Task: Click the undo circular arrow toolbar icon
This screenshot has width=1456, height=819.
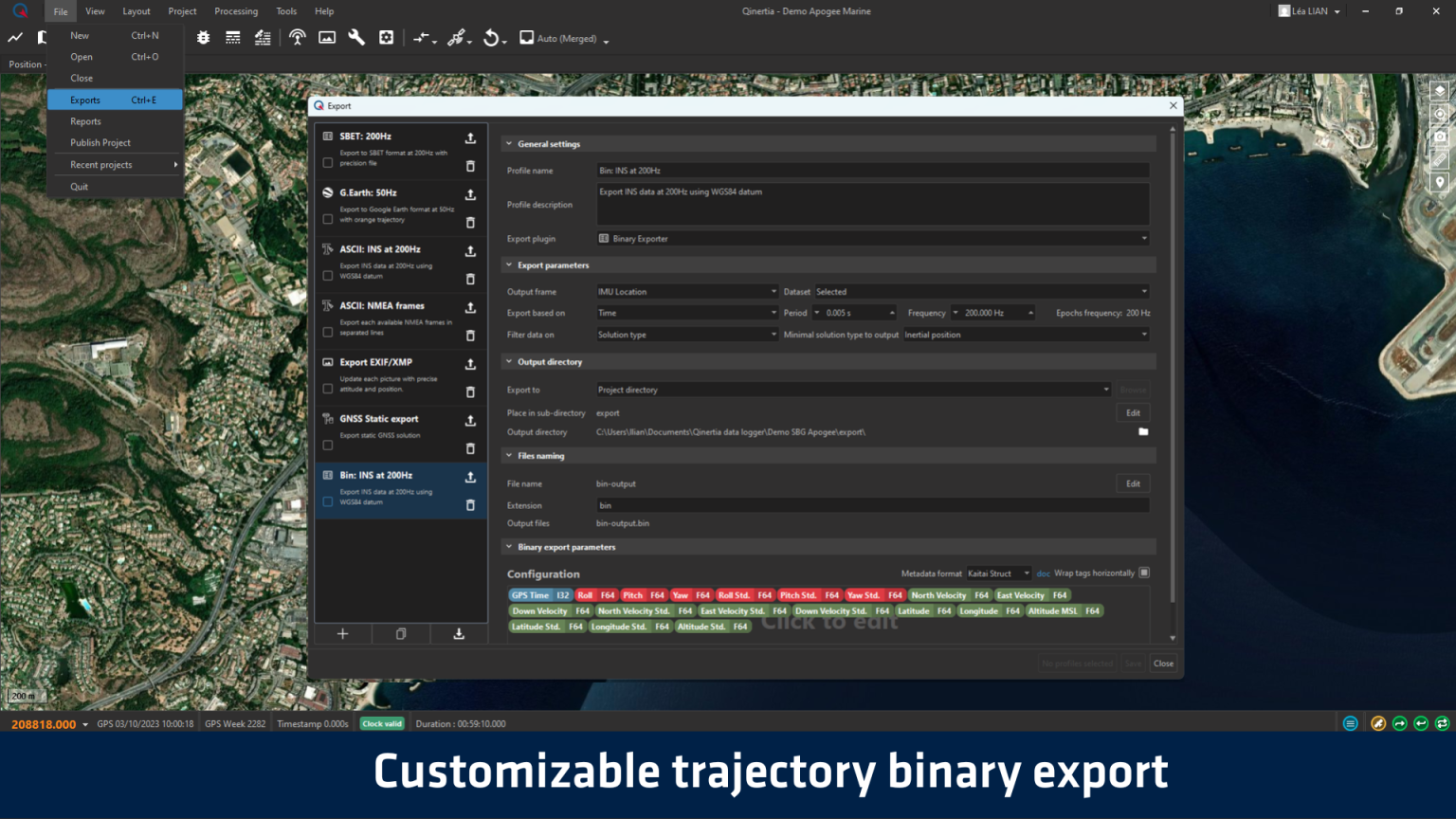Action: 491,38
